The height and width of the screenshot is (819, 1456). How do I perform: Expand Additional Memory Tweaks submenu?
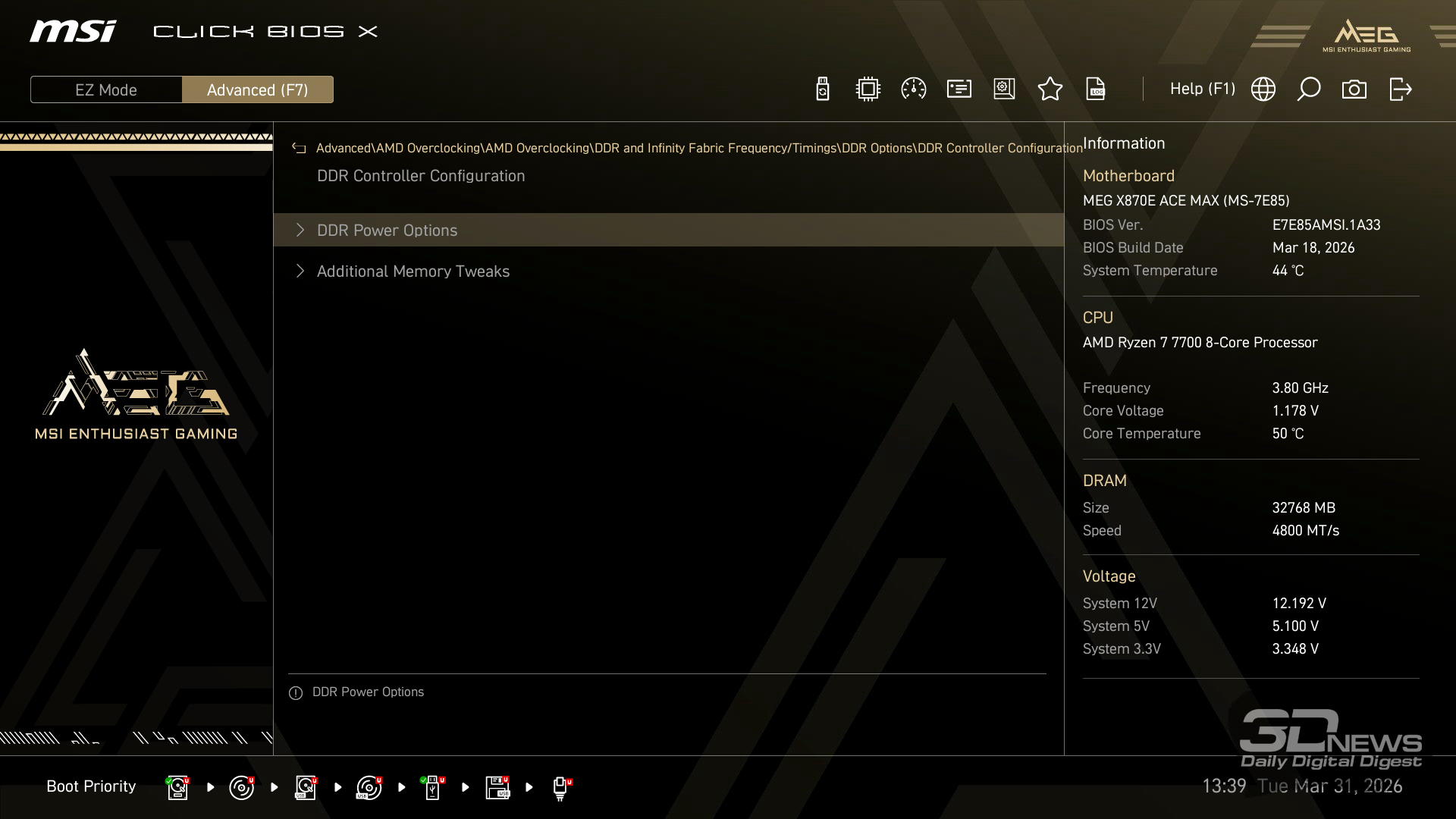[413, 271]
